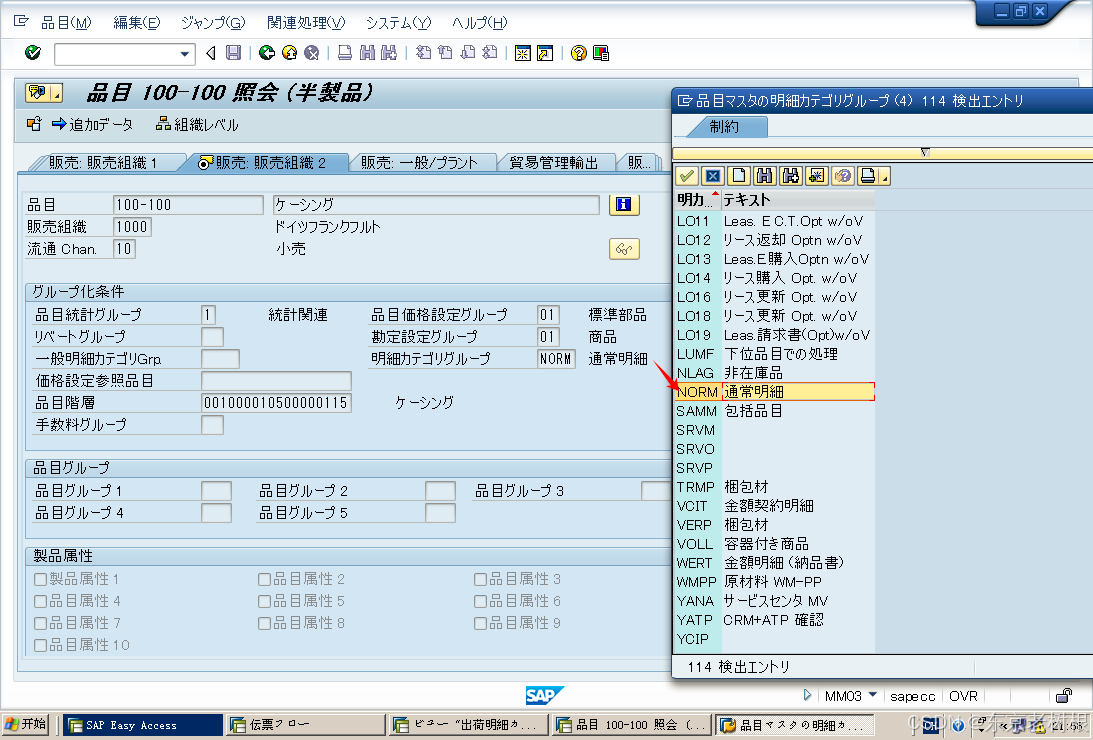The image size is (1093, 740).
Task: Switch to 貿易管理輸出 tab
Action: pos(553,162)
